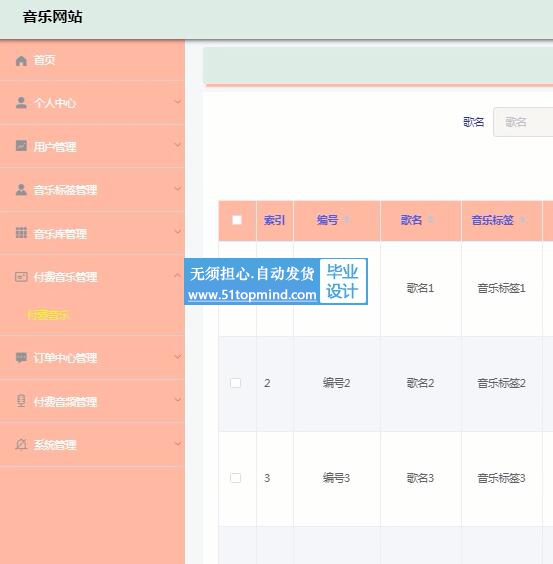Image resolution: width=553 pixels, height=564 pixels.
Task: Tick the select-all checkbox in the table header
Action: (237, 220)
